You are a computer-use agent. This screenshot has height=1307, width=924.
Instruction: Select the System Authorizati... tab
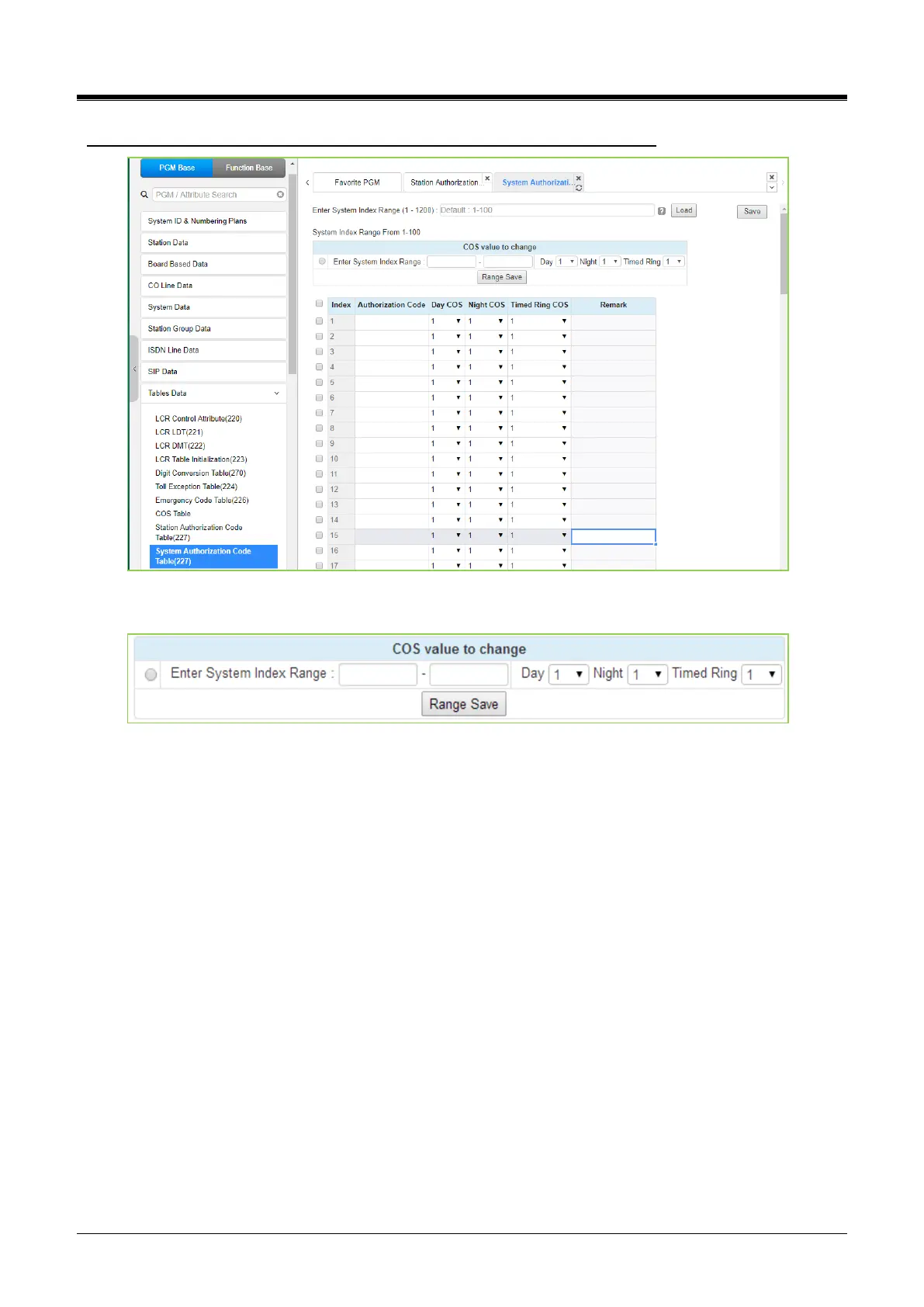tap(537, 182)
